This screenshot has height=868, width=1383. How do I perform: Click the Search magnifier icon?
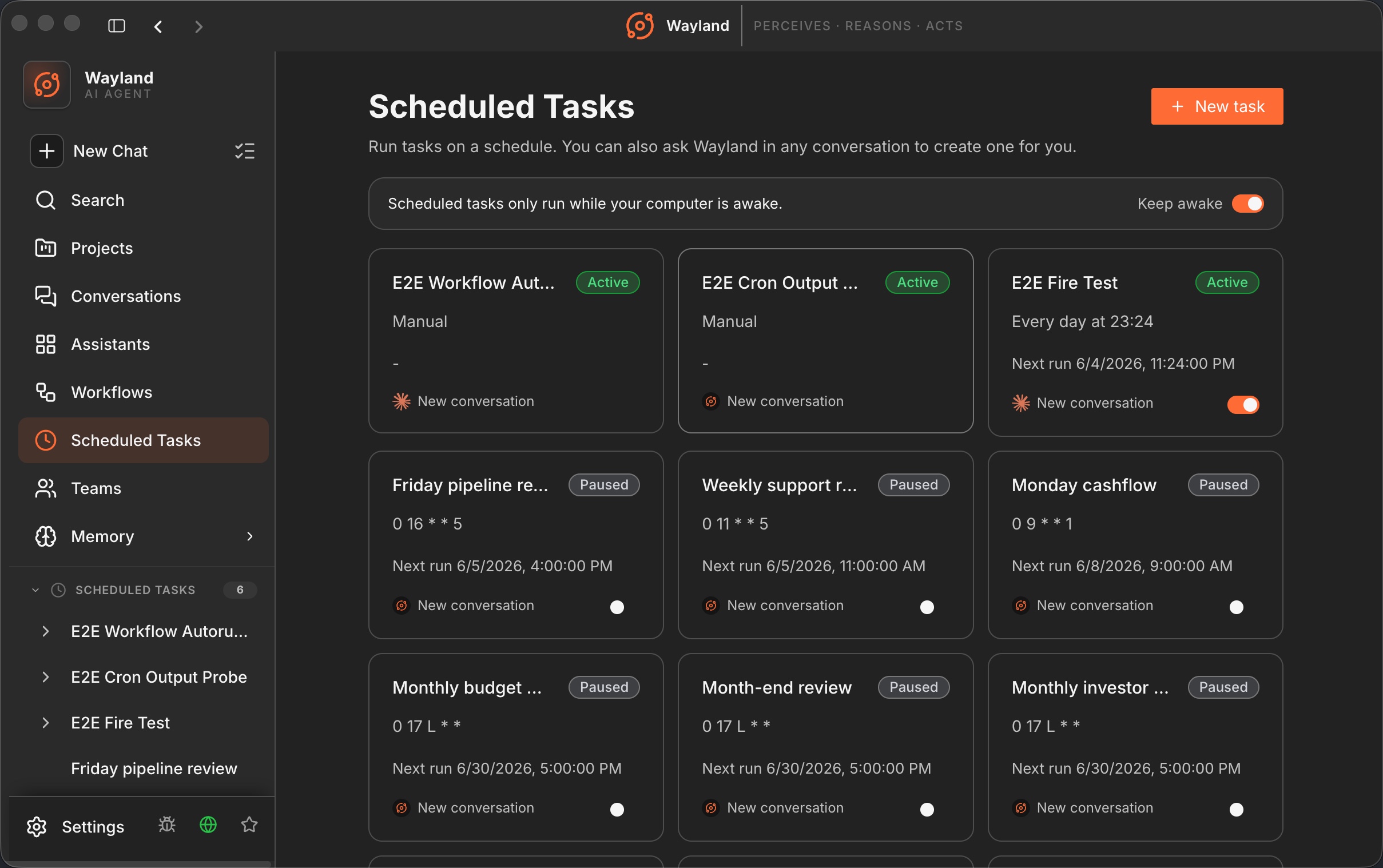45,200
